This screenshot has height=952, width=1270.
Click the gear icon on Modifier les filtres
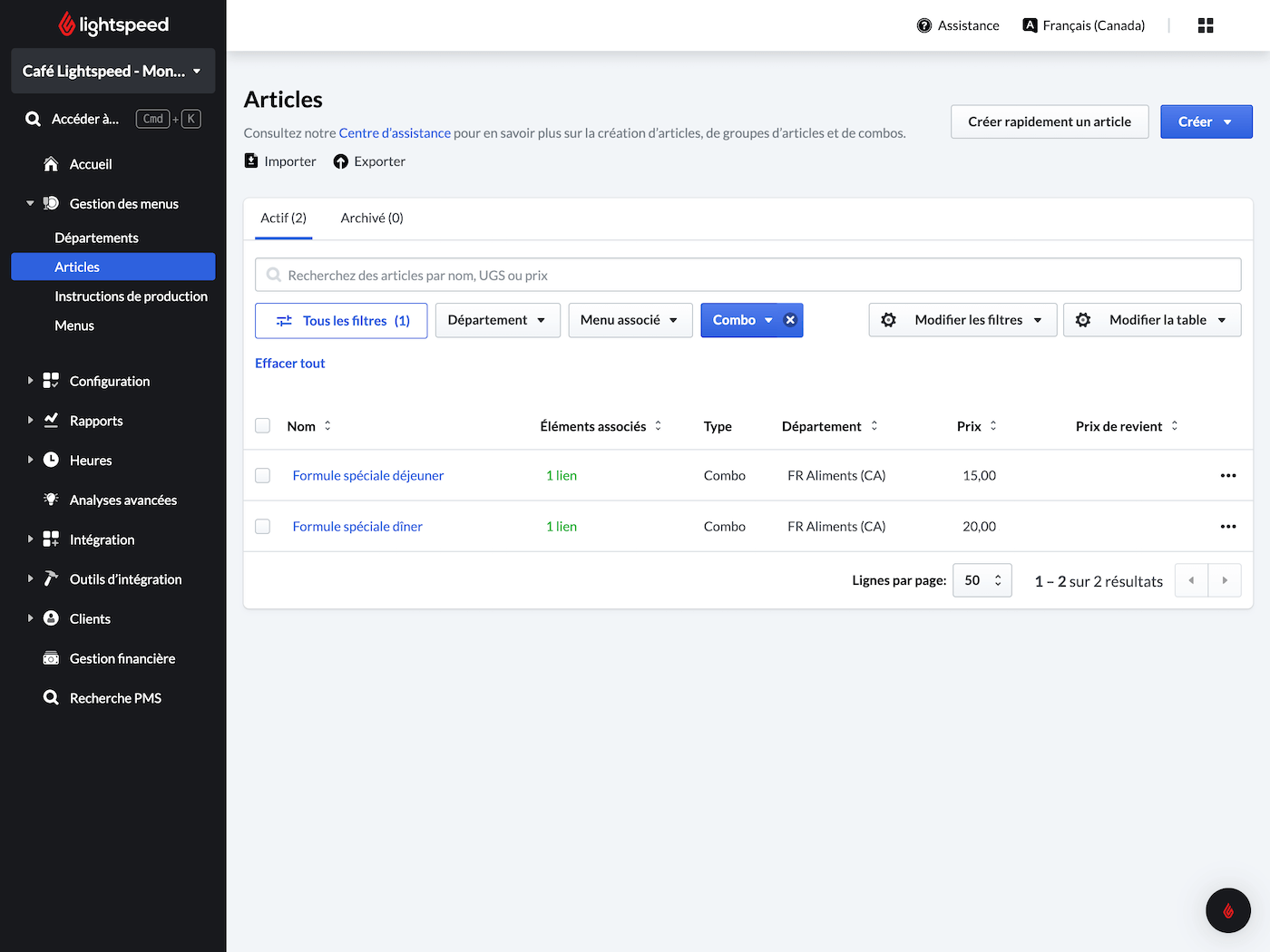click(x=889, y=320)
